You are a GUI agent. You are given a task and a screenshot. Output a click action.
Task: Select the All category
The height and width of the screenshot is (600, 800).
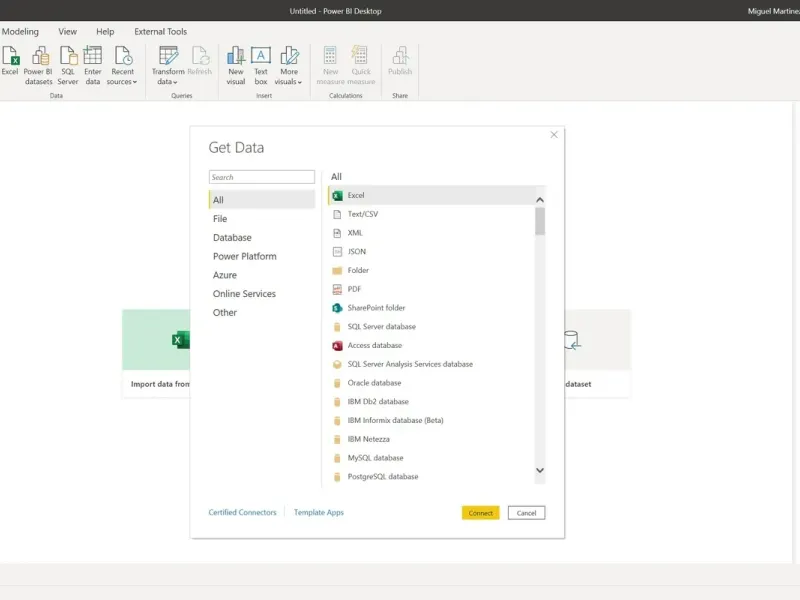click(x=262, y=199)
